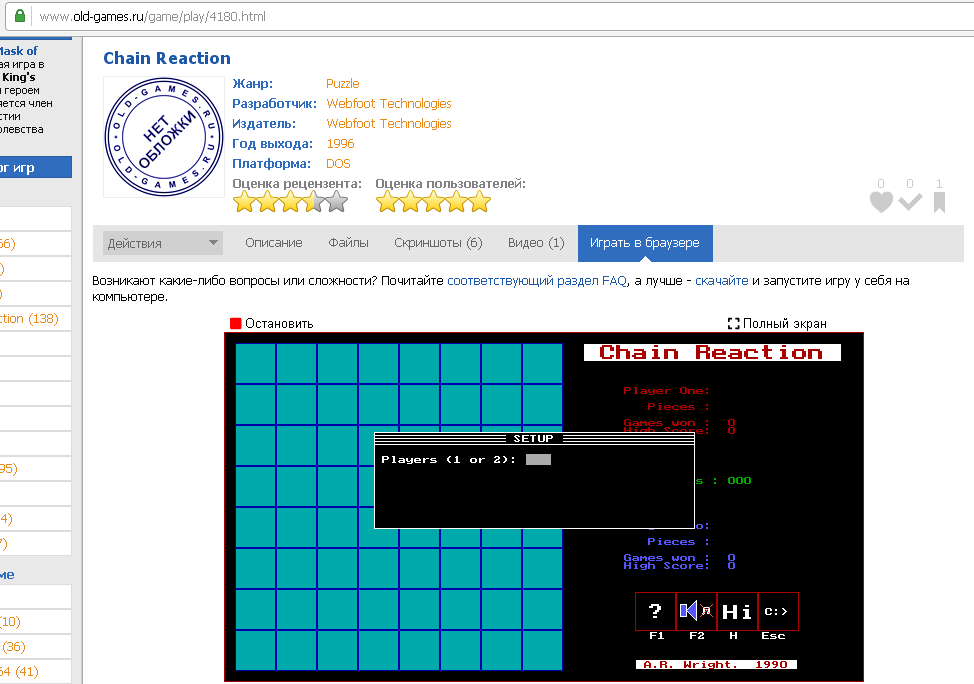
Task: Click the sidebar link ending (138)
Action: [x=29, y=319]
